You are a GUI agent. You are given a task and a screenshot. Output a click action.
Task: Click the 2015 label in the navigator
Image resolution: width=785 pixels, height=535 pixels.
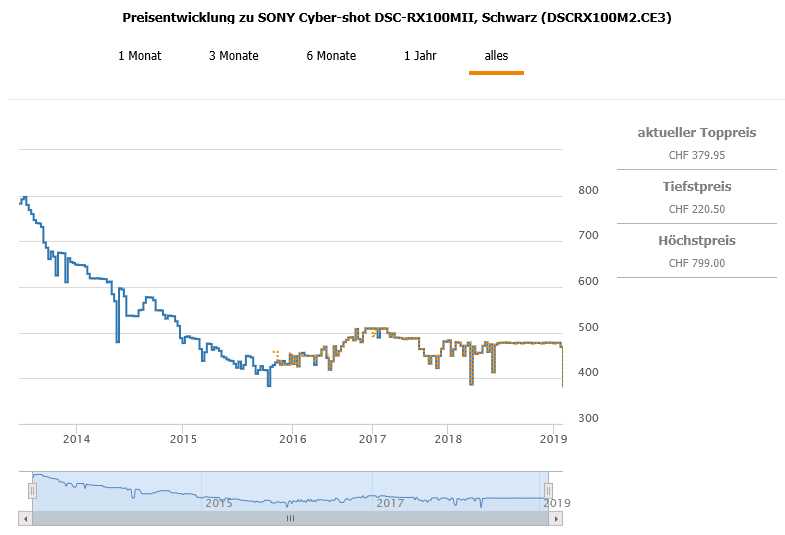click(218, 503)
